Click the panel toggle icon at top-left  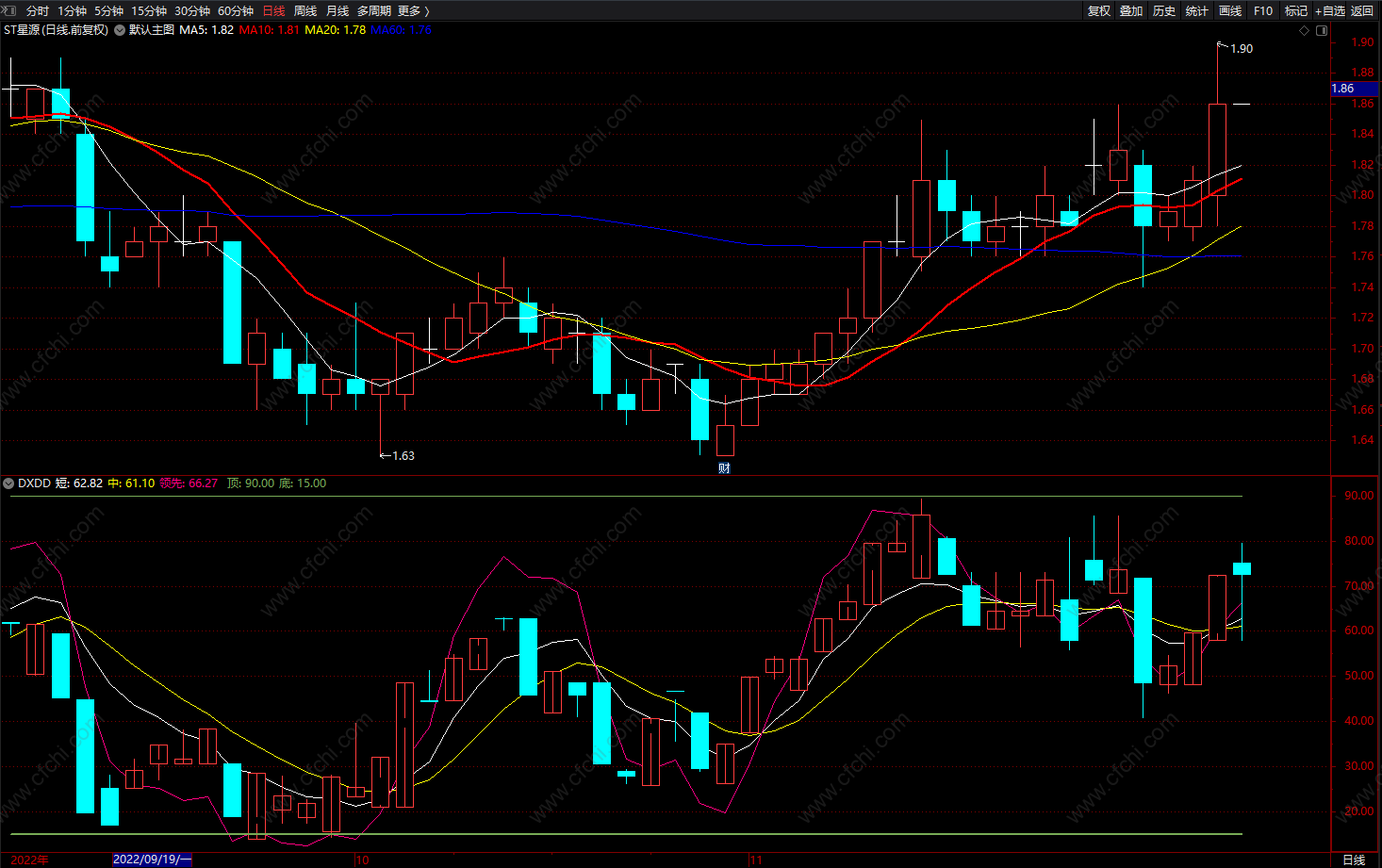click(9, 10)
